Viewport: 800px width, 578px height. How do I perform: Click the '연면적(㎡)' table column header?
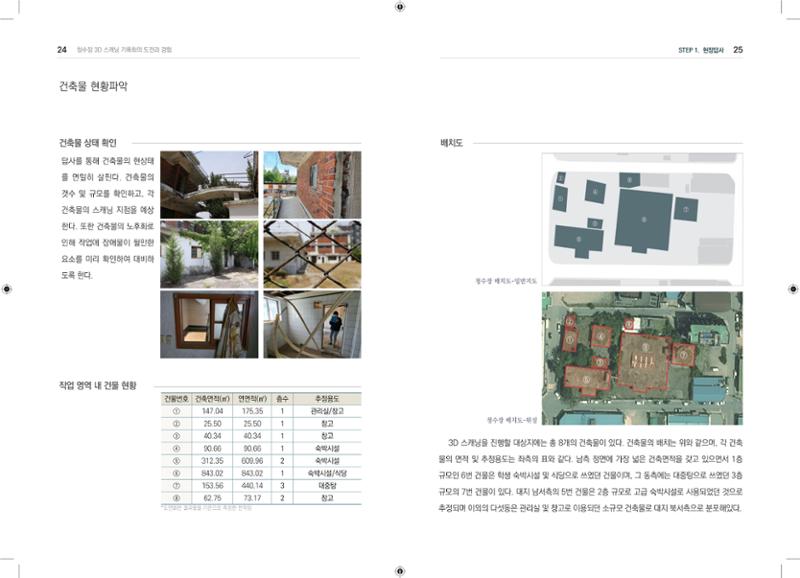pyautogui.click(x=253, y=398)
